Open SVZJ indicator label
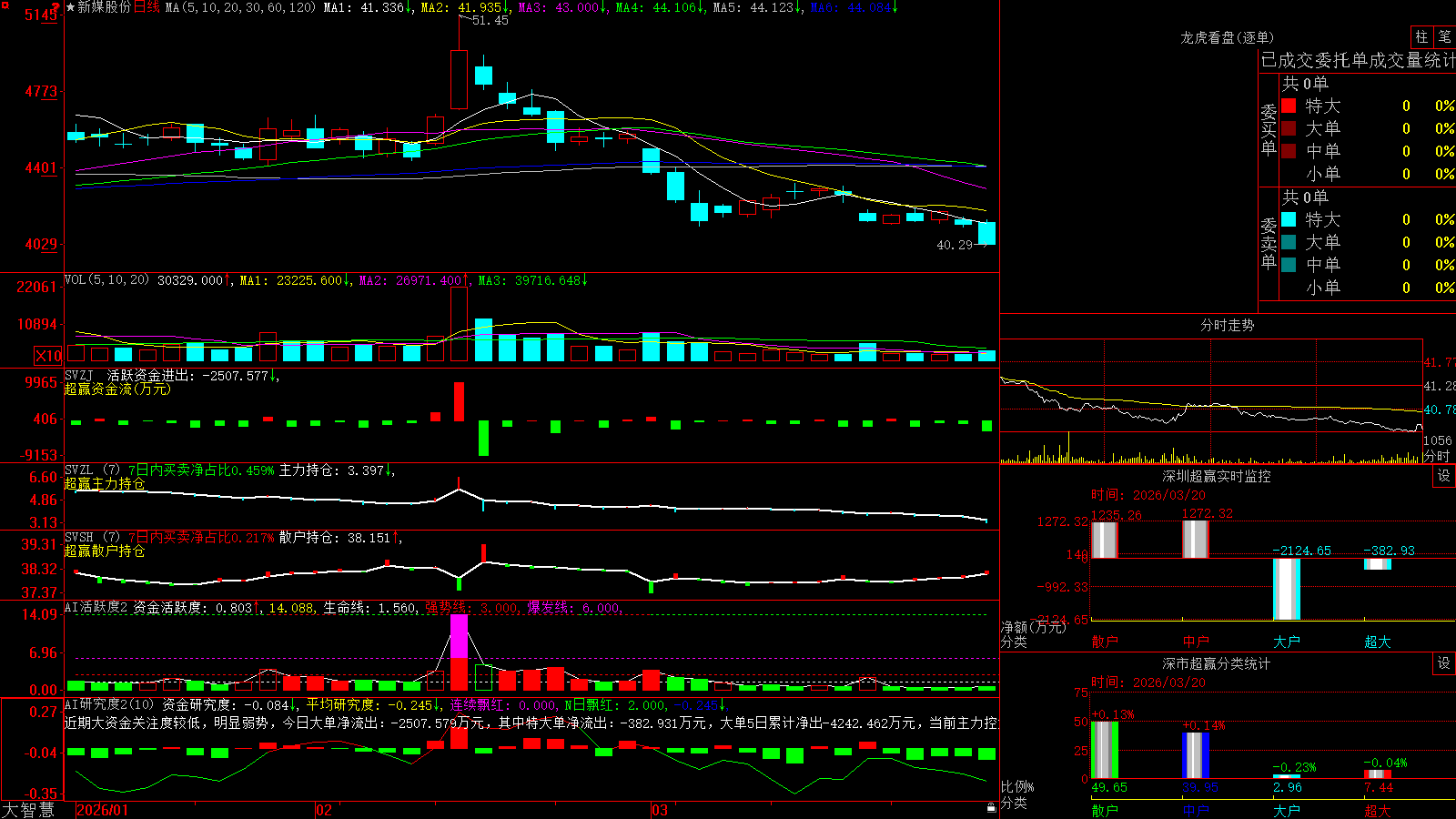The height and width of the screenshot is (819, 1456). (x=78, y=376)
